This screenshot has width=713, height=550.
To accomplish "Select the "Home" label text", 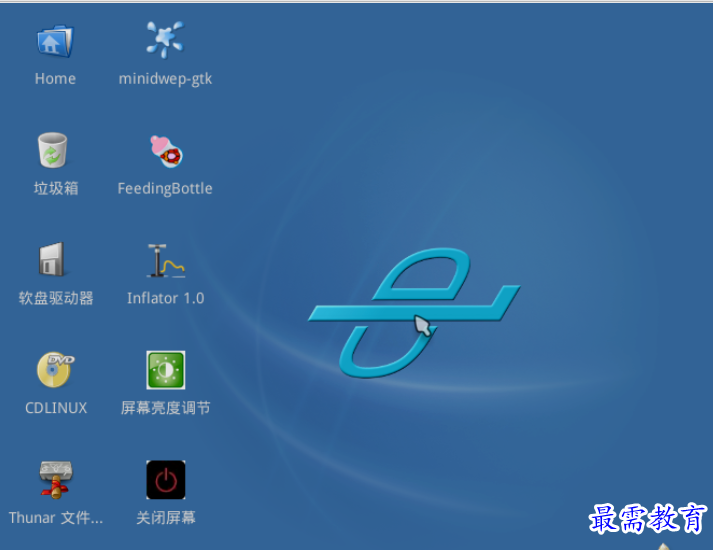I will pyautogui.click(x=55, y=79).
